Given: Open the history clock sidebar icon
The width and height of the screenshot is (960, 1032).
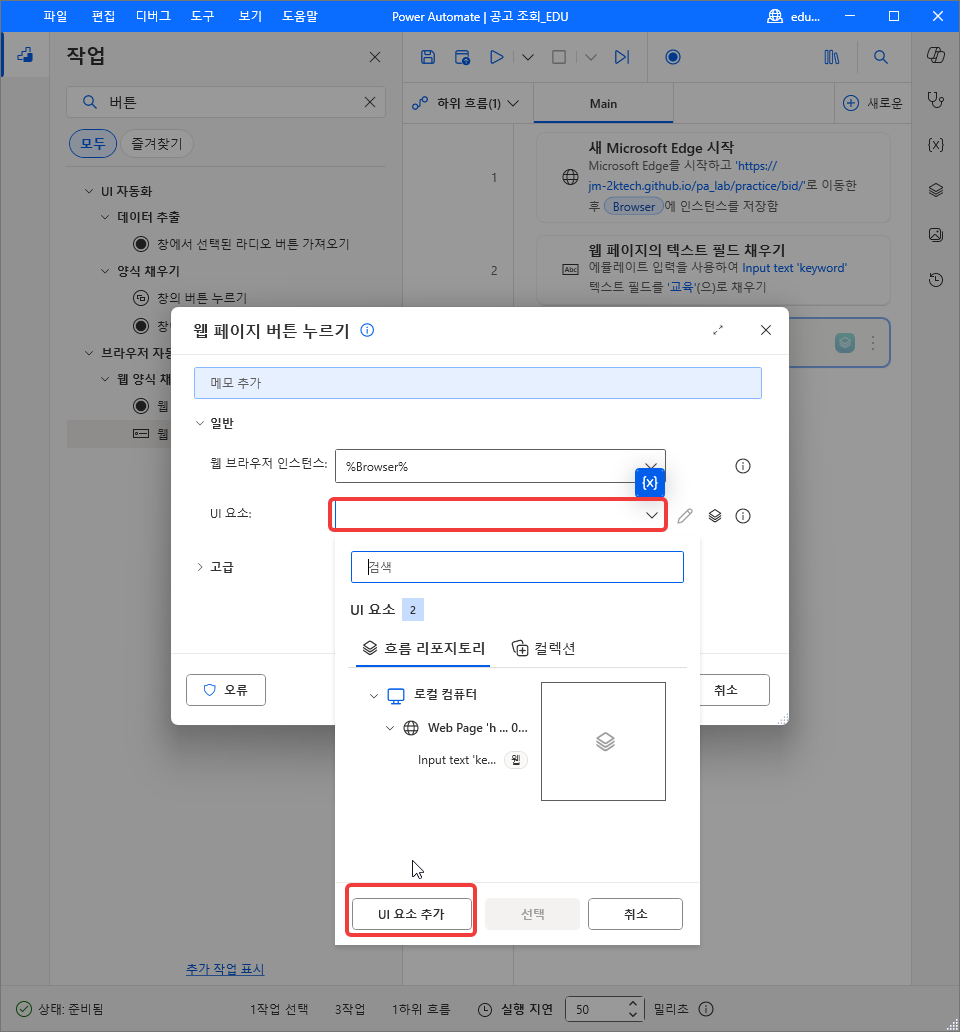Looking at the screenshot, I should 936,280.
